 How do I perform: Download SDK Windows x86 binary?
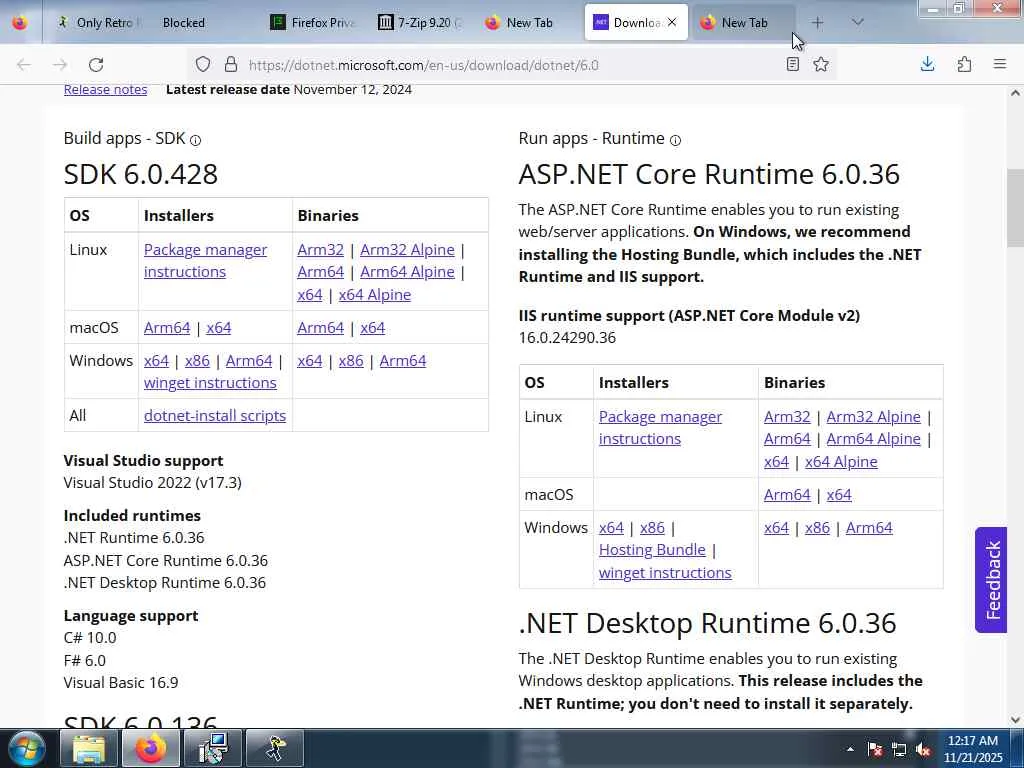pos(351,360)
